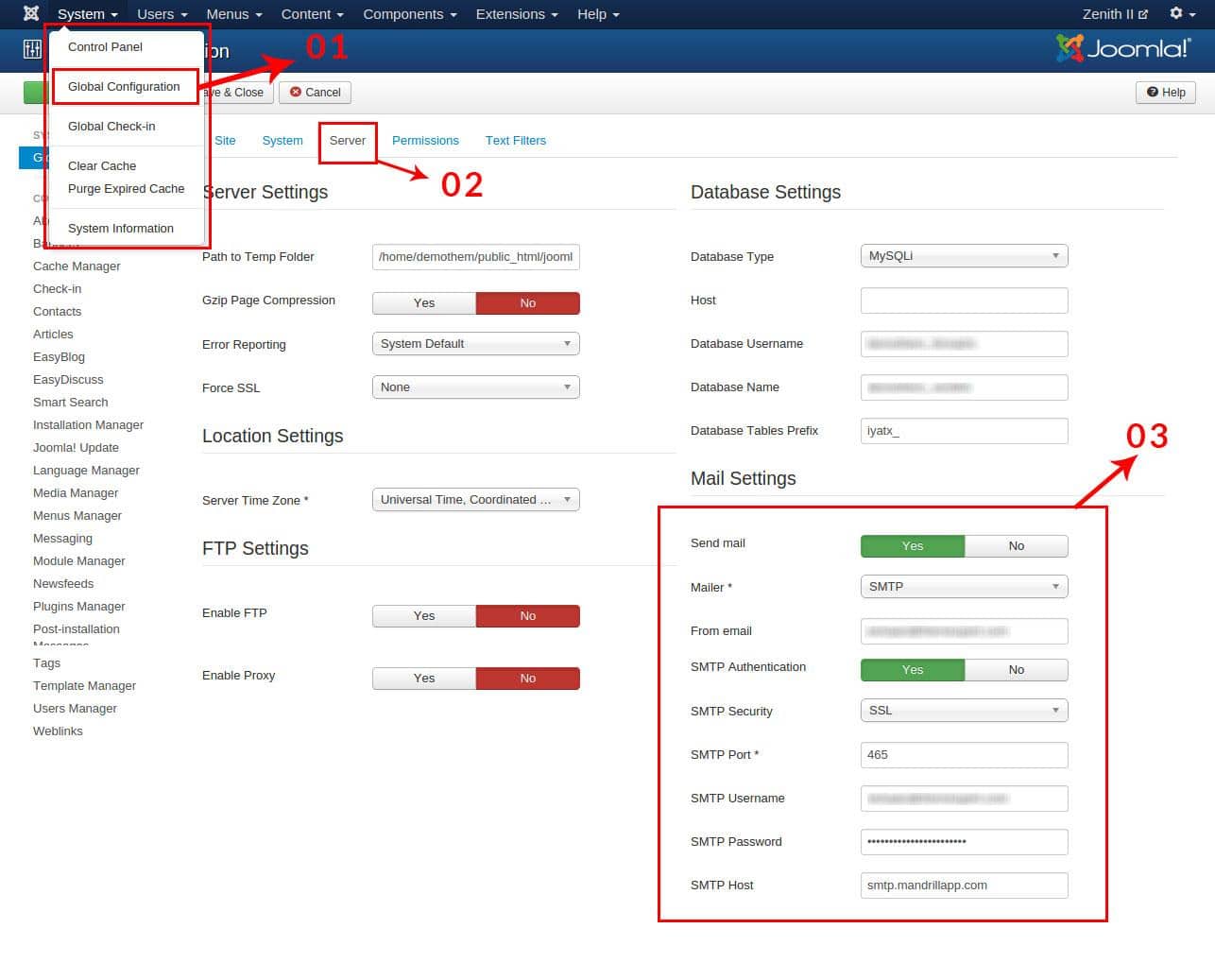The height and width of the screenshot is (980, 1215).
Task: Open Cache Manager in the sidebar
Action: point(77,266)
